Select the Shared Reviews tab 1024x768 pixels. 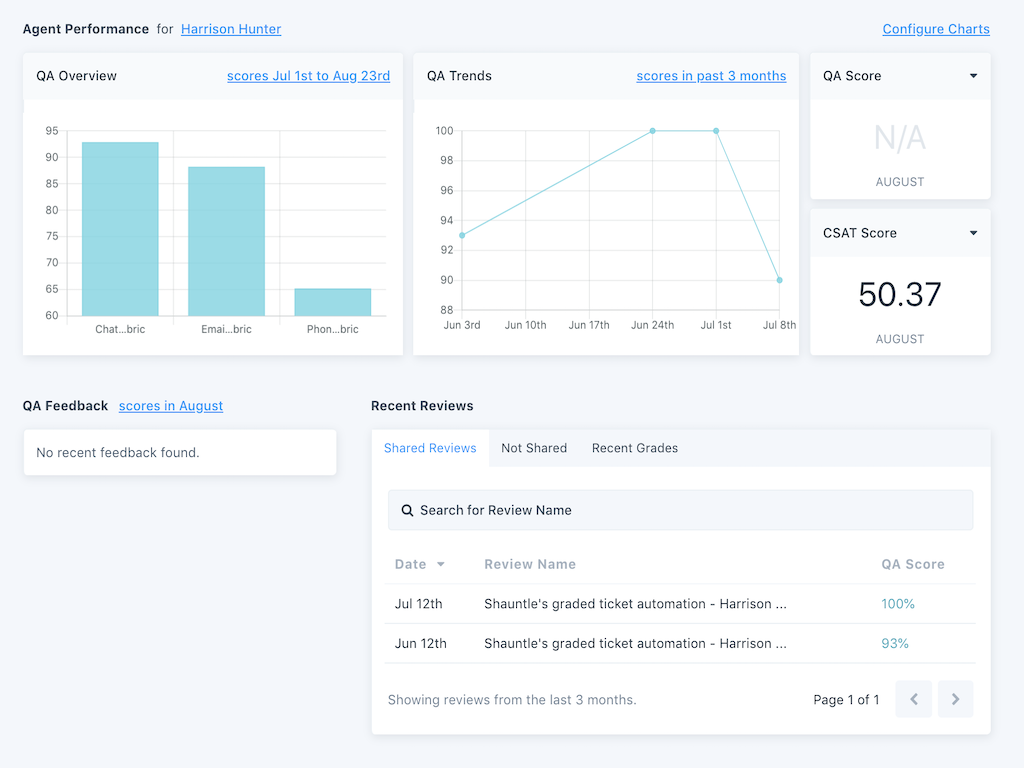430,448
